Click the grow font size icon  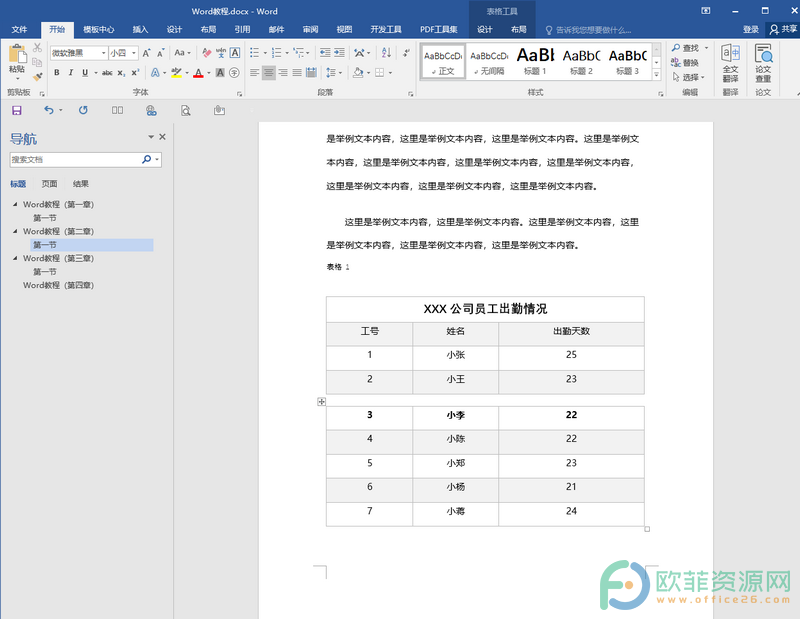[x=146, y=53]
